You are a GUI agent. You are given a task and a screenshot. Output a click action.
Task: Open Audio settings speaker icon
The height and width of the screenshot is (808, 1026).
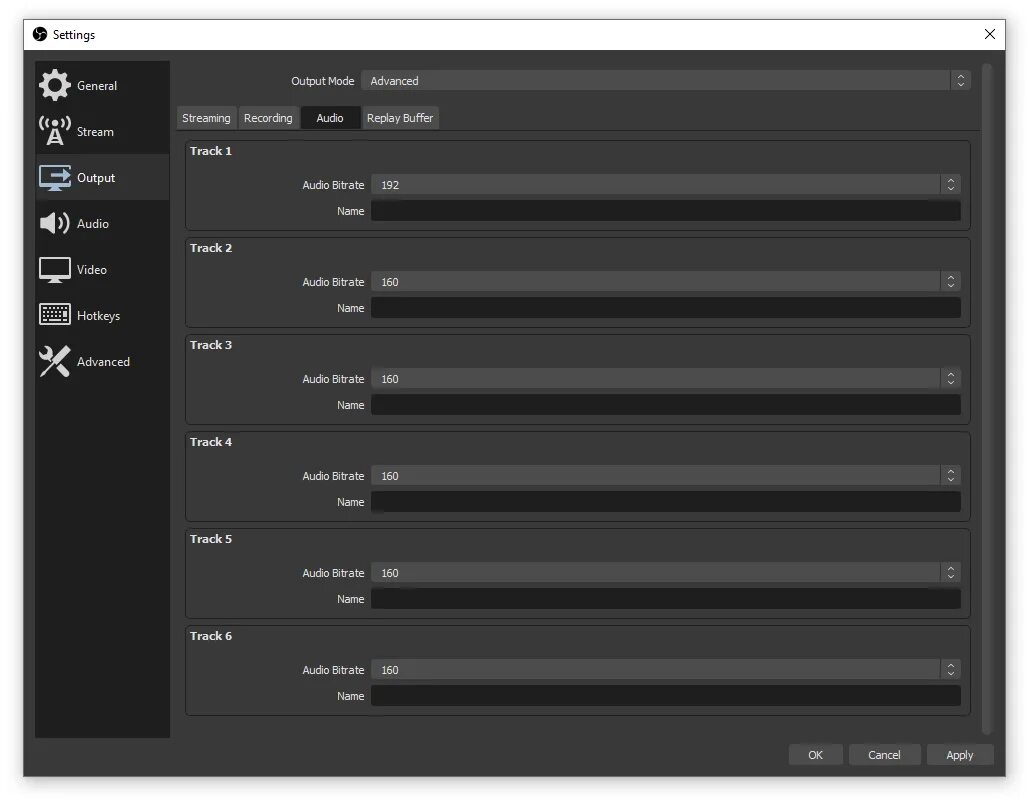[54, 223]
